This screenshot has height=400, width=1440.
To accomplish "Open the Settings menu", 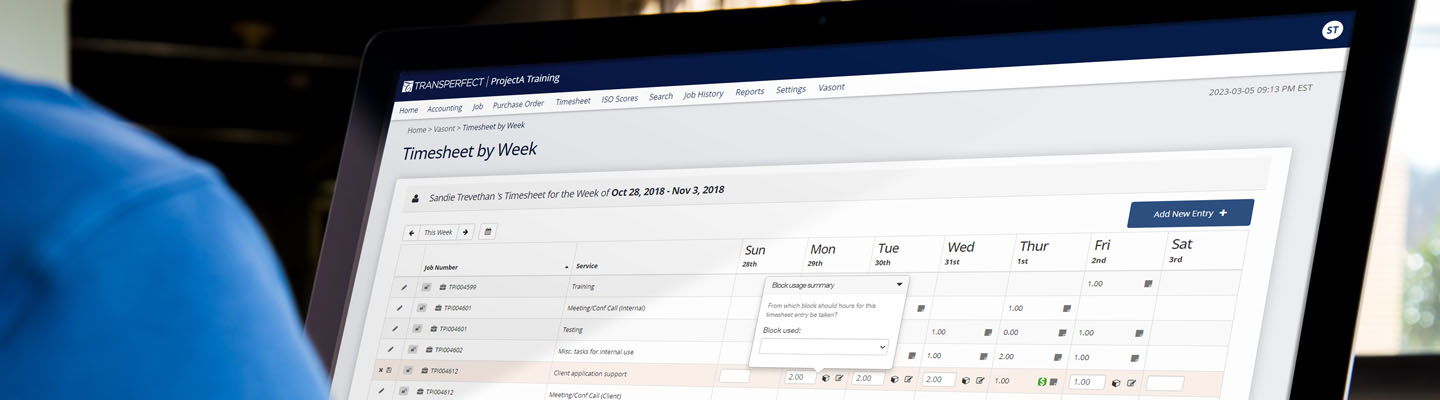I will pos(791,90).
